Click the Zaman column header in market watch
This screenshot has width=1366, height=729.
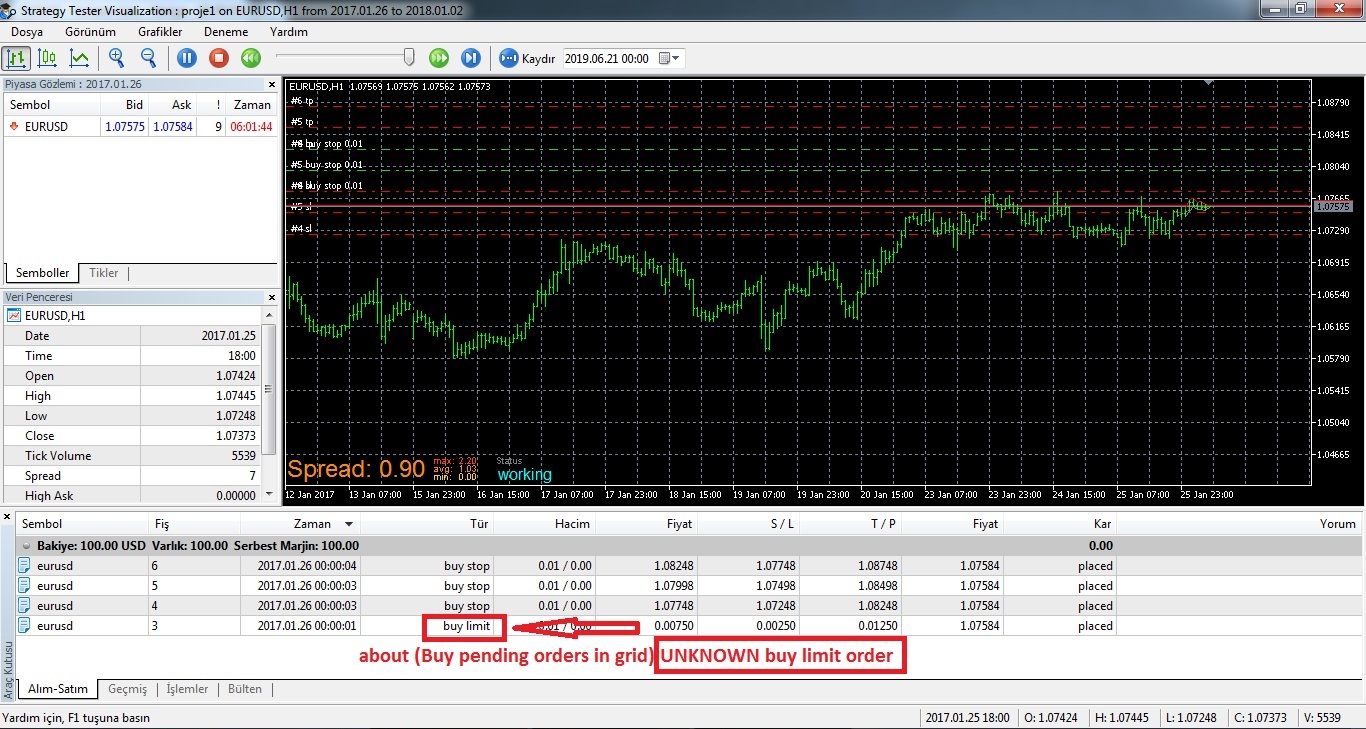[252, 104]
